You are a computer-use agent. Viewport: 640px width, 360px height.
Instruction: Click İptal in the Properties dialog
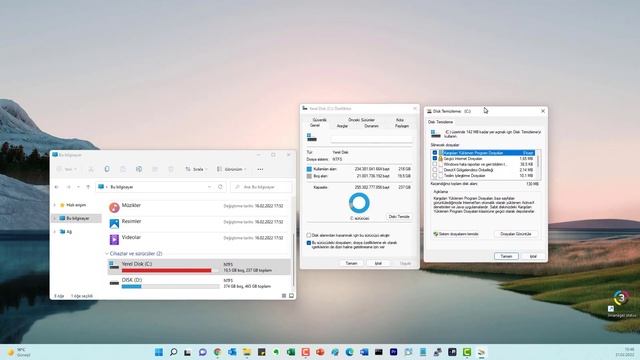pyautogui.click(x=378, y=263)
